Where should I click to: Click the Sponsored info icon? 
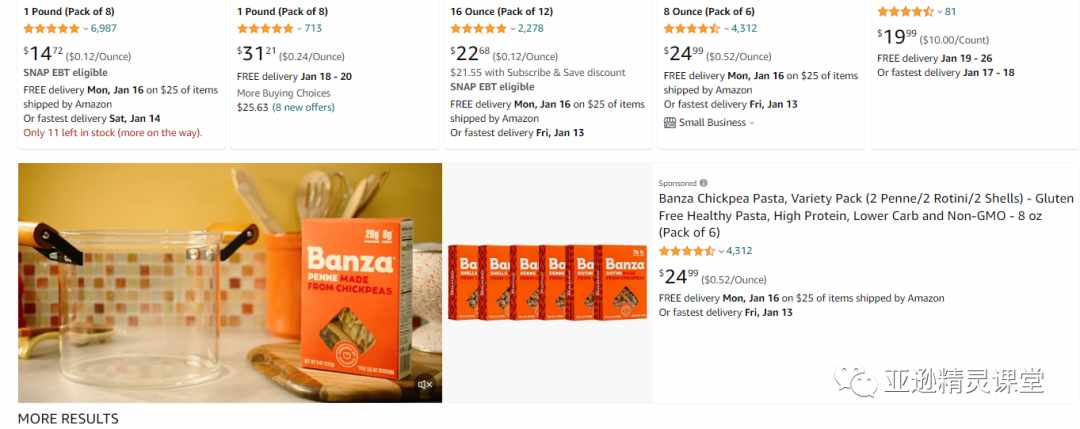tap(703, 183)
